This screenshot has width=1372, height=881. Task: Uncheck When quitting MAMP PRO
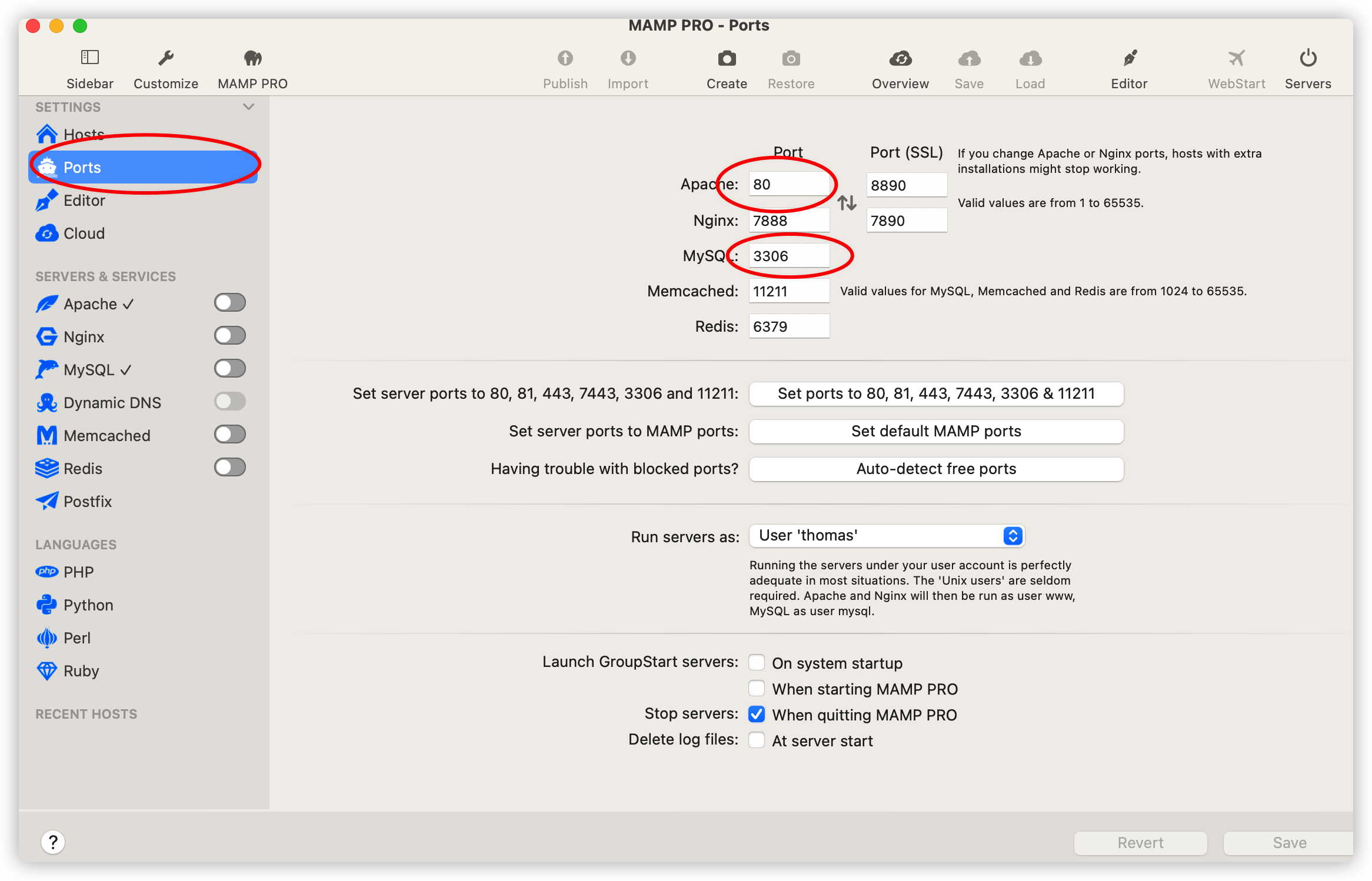tap(757, 715)
